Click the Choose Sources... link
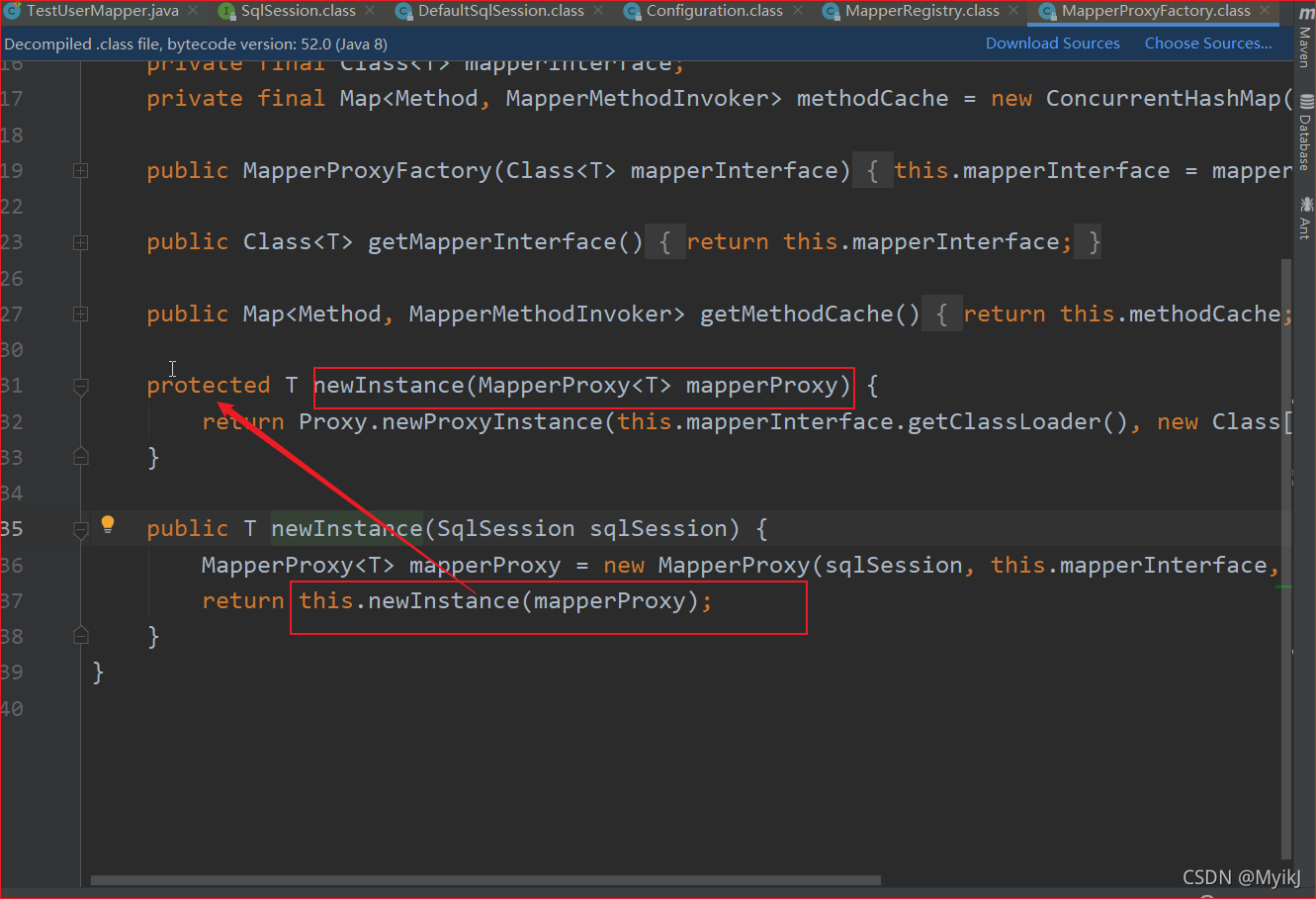 pos(1208,44)
